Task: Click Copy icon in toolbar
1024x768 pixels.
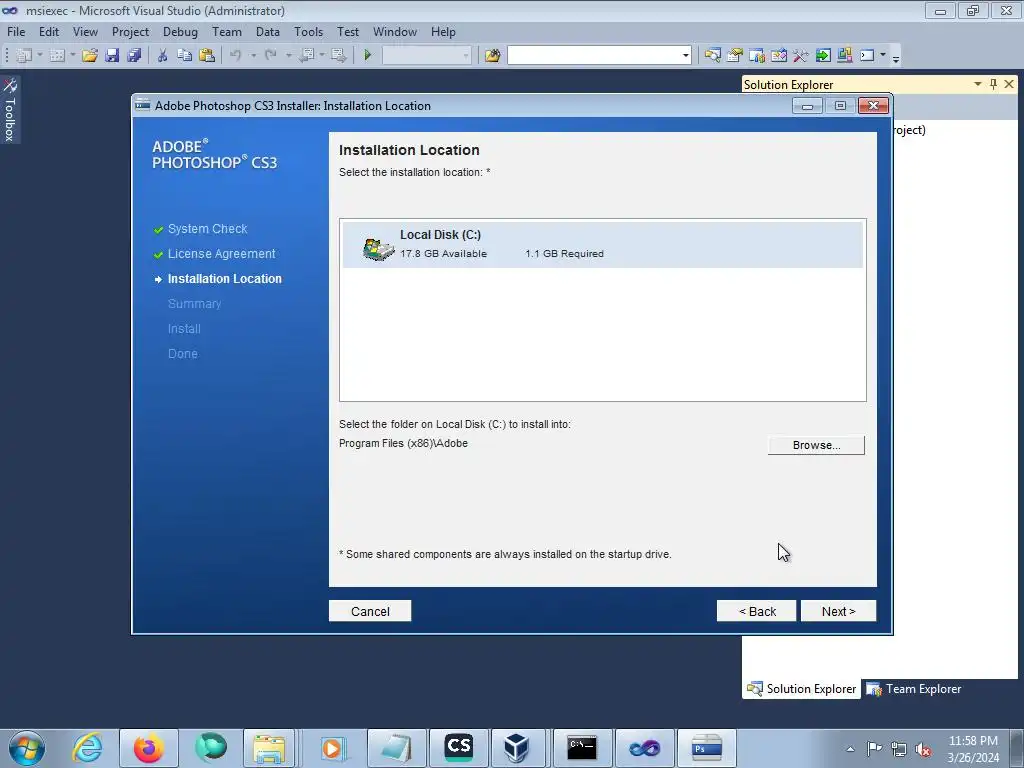Action: pos(184,56)
